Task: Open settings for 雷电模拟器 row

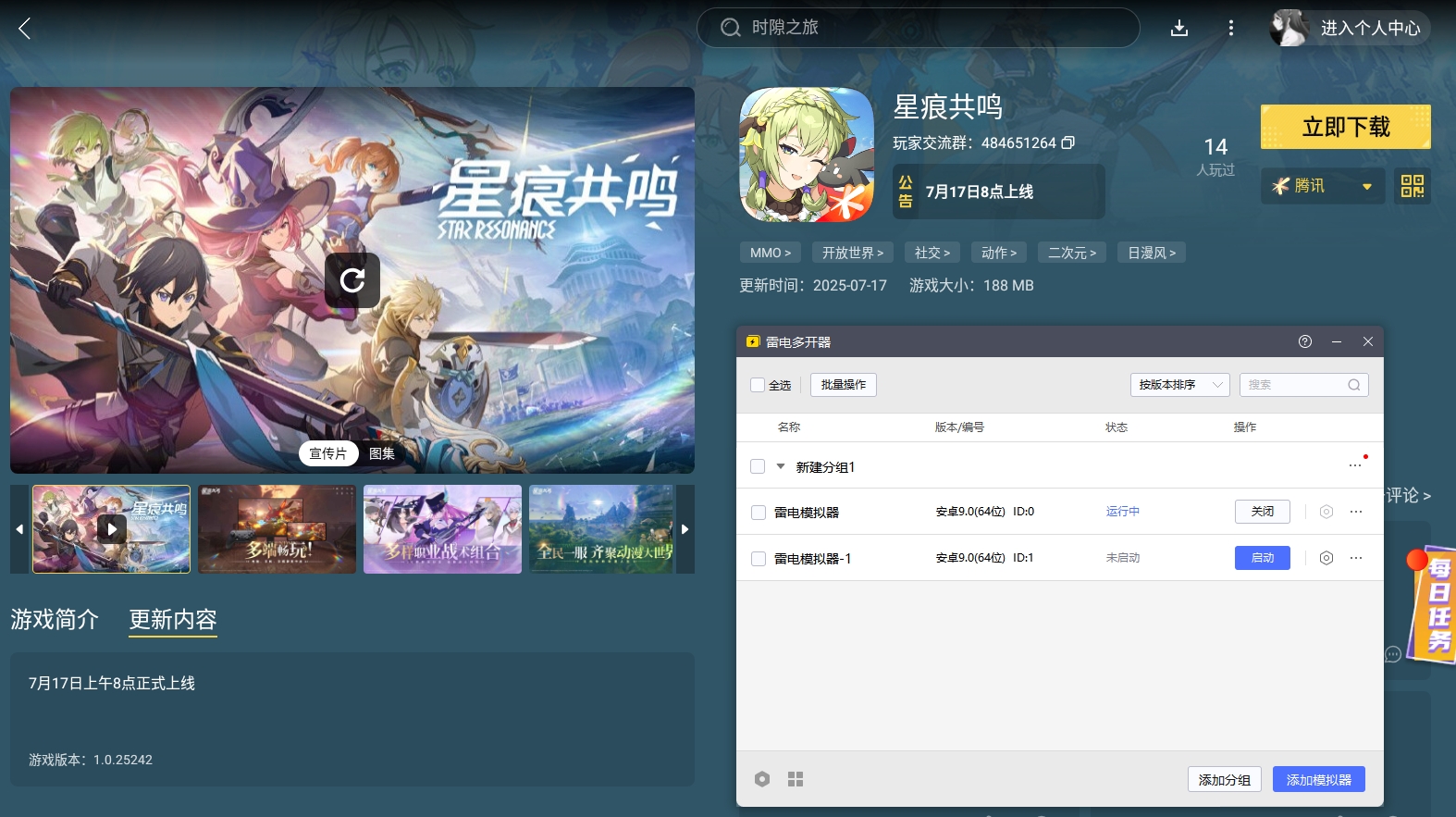Action: pos(1326,512)
